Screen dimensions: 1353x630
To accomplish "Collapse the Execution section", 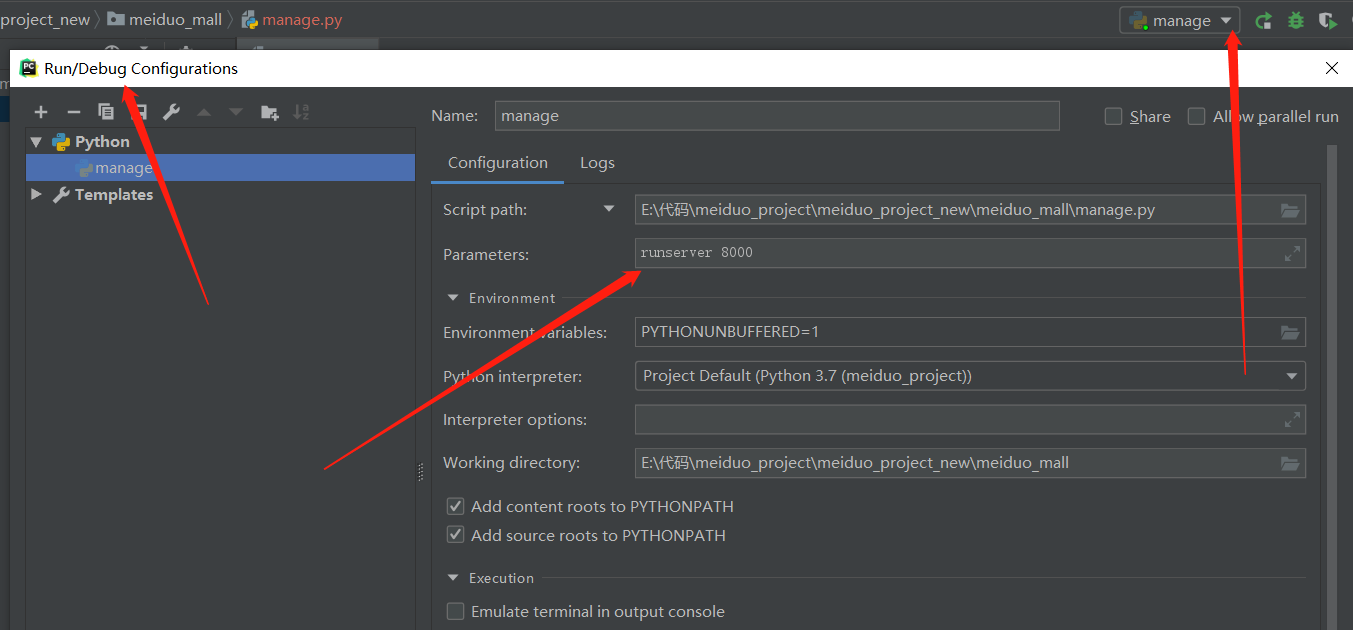I will (453, 578).
